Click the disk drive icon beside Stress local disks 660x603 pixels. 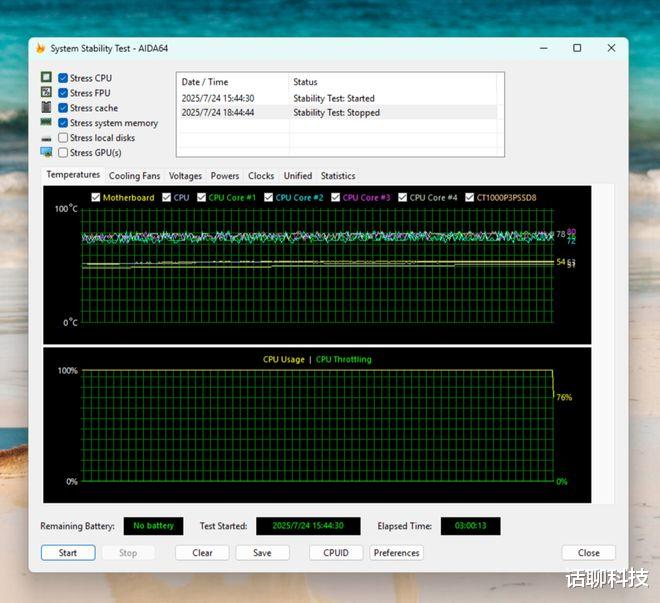pos(46,138)
